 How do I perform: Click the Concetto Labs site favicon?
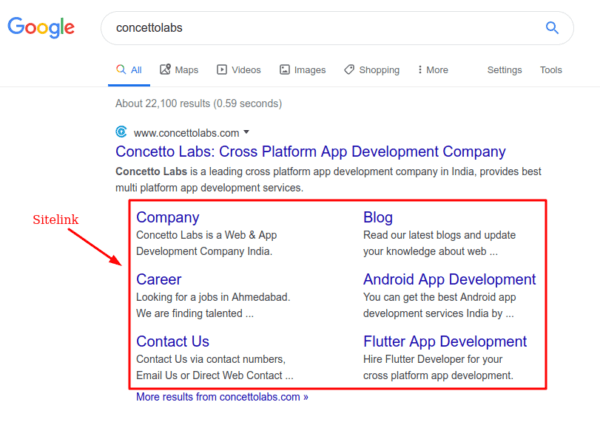pyautogui.click(x=122, y=132)
